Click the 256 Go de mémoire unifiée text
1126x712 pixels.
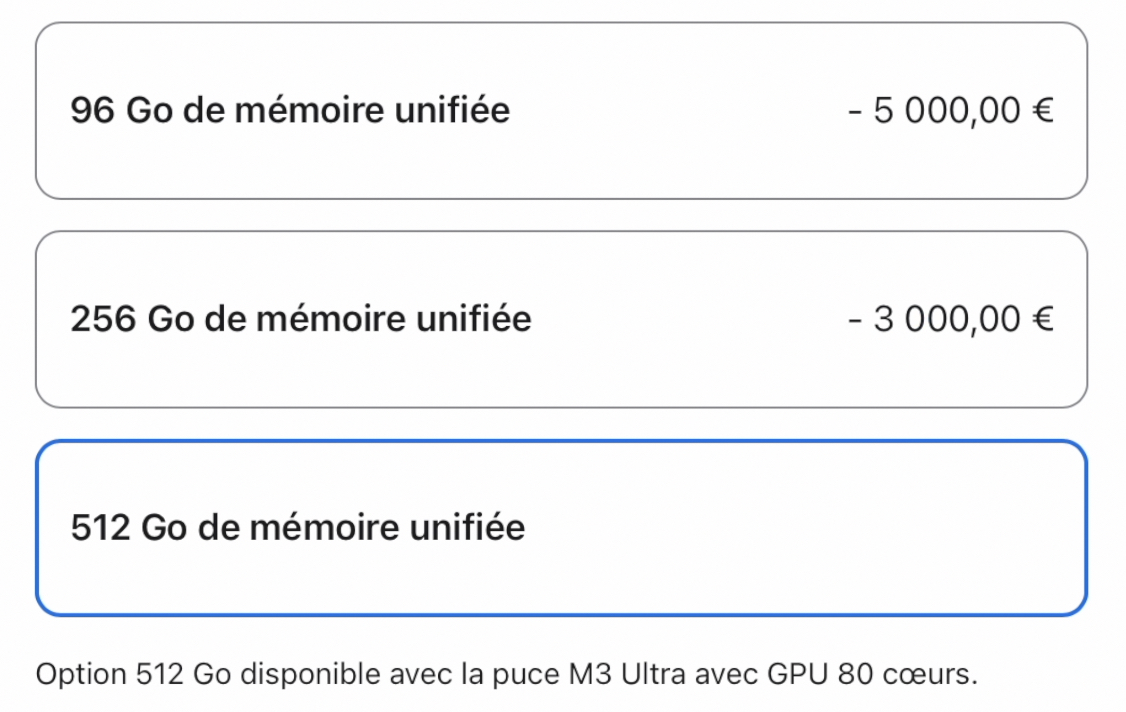click(x=302, y=318)
